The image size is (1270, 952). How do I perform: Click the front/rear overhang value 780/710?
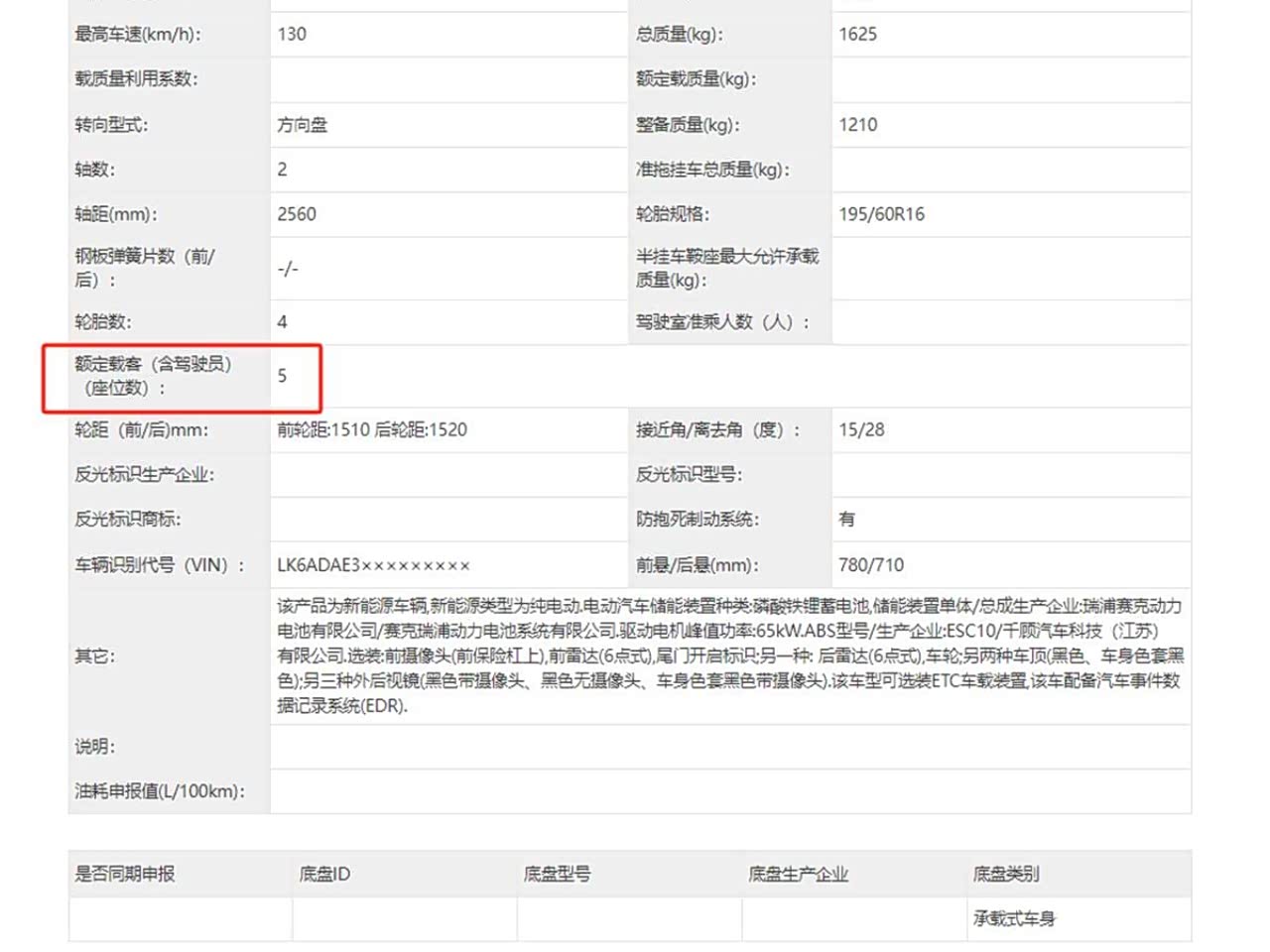(x=871, y=565)
